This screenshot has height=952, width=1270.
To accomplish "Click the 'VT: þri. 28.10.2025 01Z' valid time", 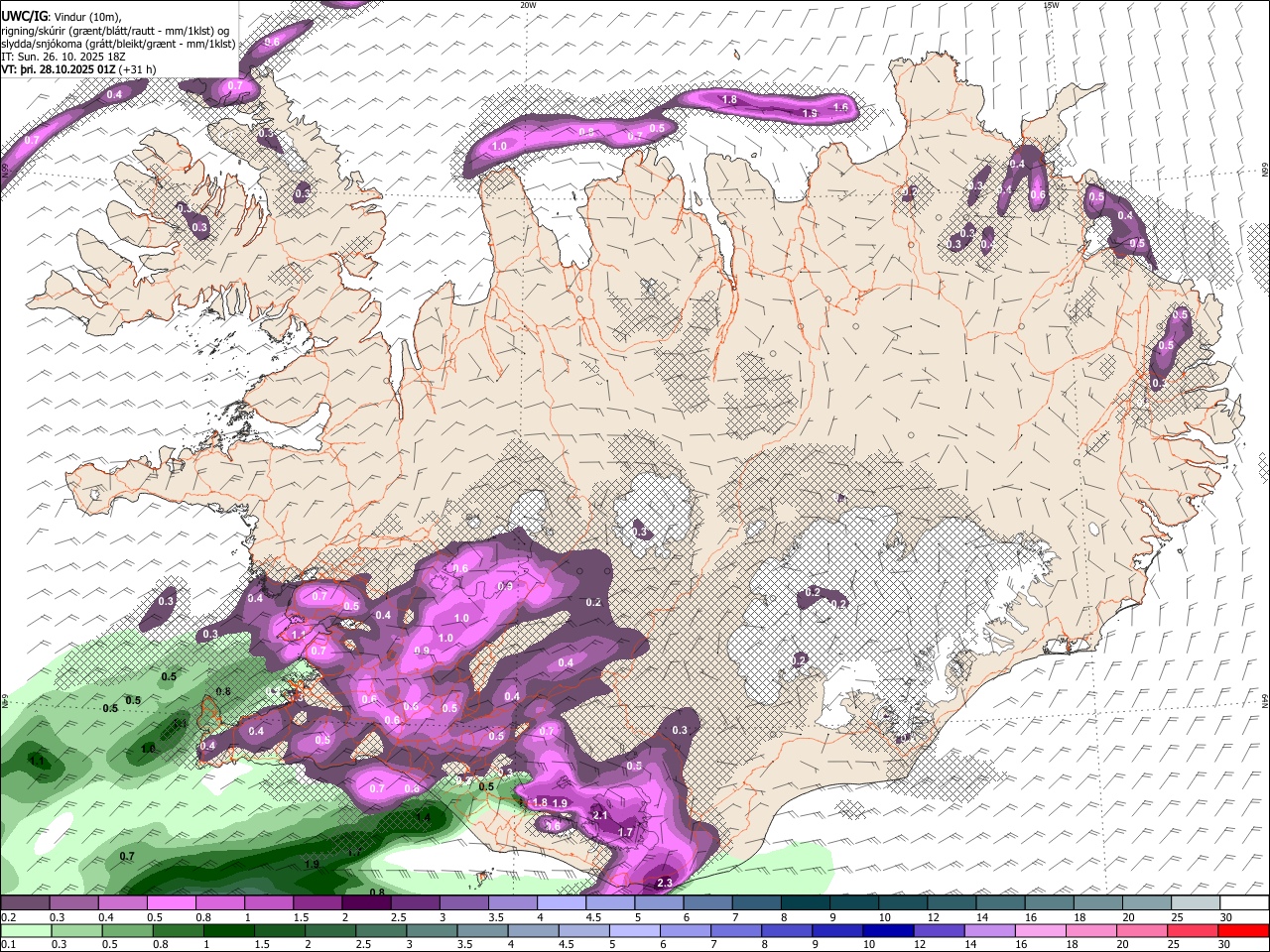I will tap(59, 69).
